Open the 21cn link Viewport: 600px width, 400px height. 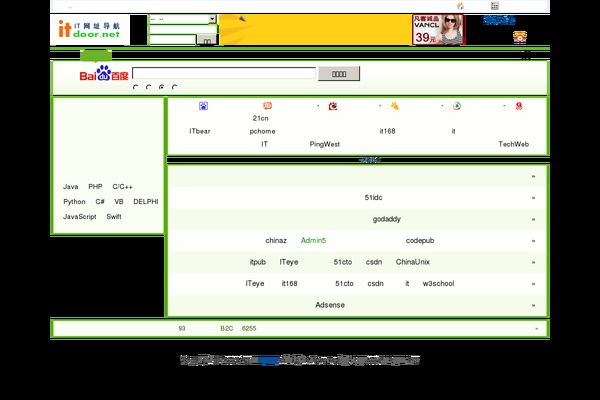260,118
